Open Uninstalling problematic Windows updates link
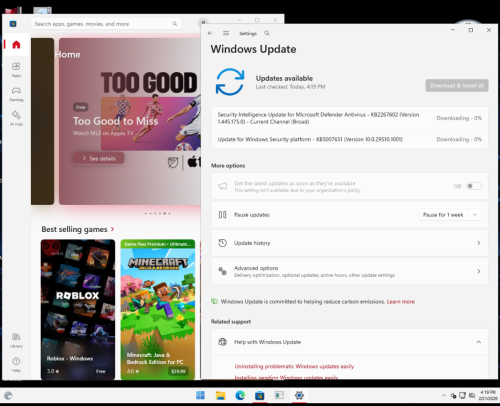The image size is (500, 406). tap(294, 366)
